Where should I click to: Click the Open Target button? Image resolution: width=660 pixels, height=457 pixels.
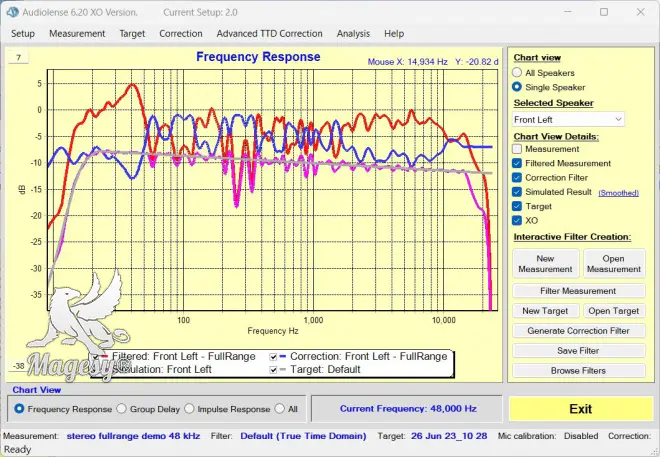coord(614,311)
